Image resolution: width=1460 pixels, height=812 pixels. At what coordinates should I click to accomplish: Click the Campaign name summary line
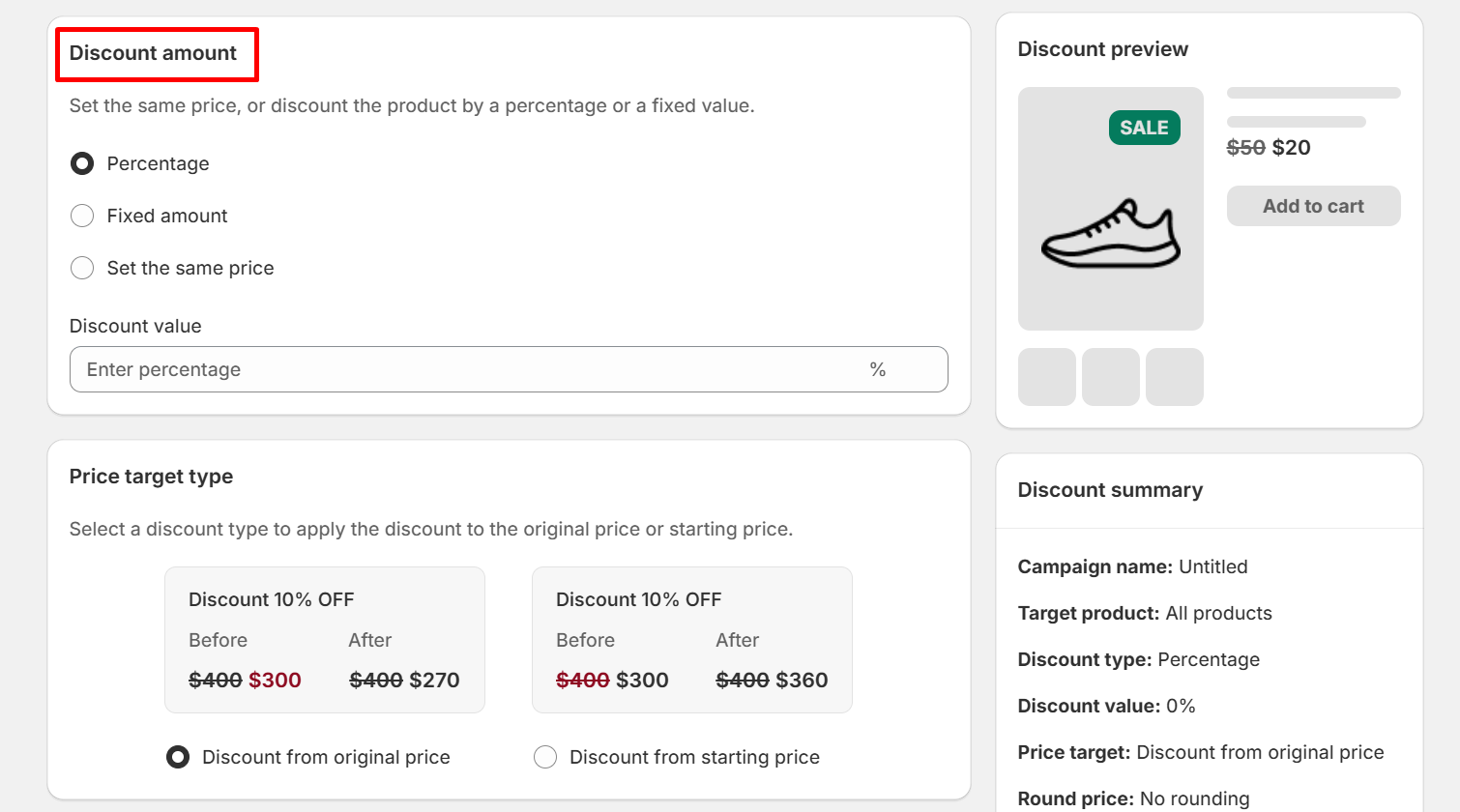1132,566
